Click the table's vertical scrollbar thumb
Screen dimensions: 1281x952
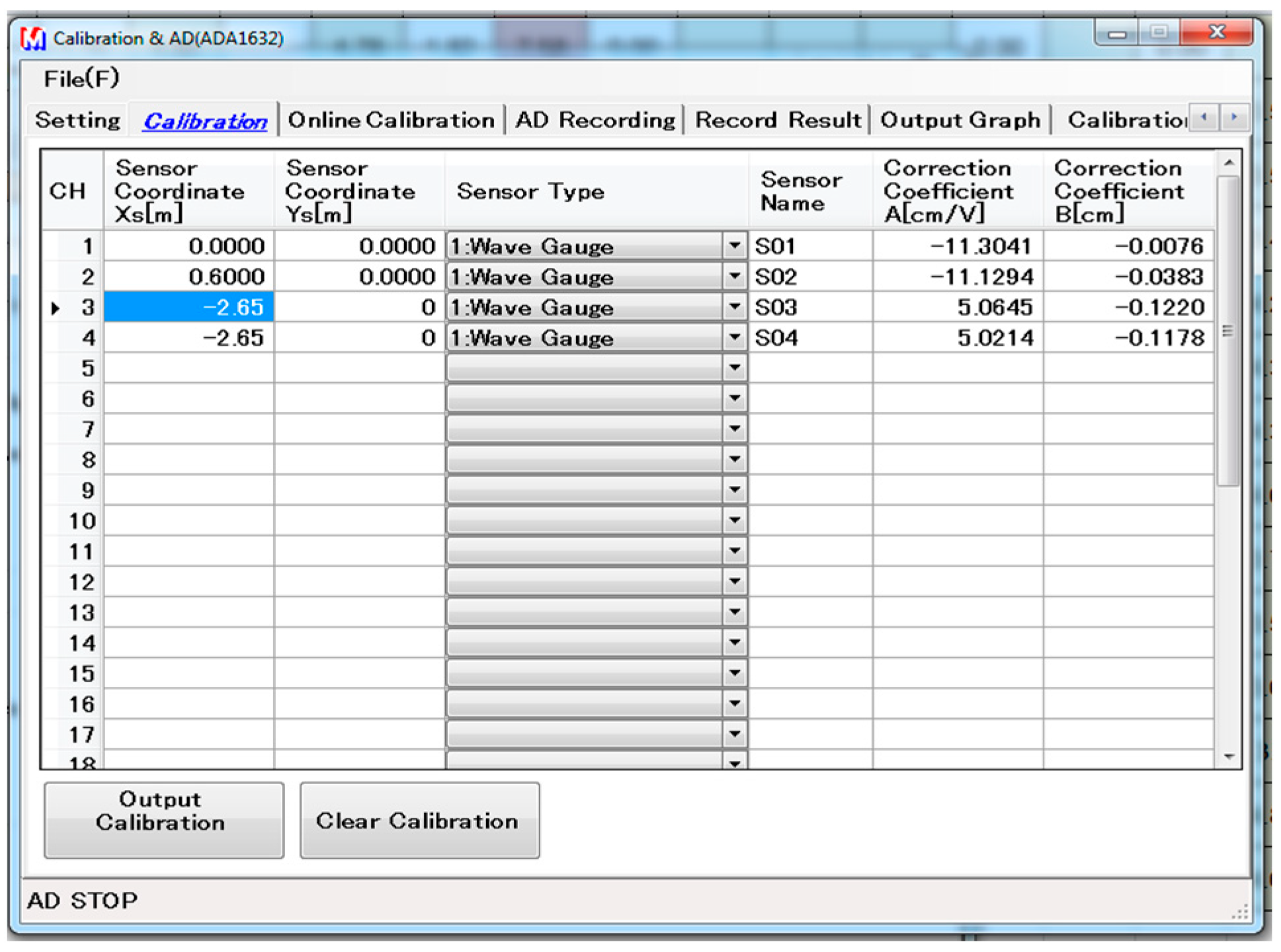(x=1228, y=331)
